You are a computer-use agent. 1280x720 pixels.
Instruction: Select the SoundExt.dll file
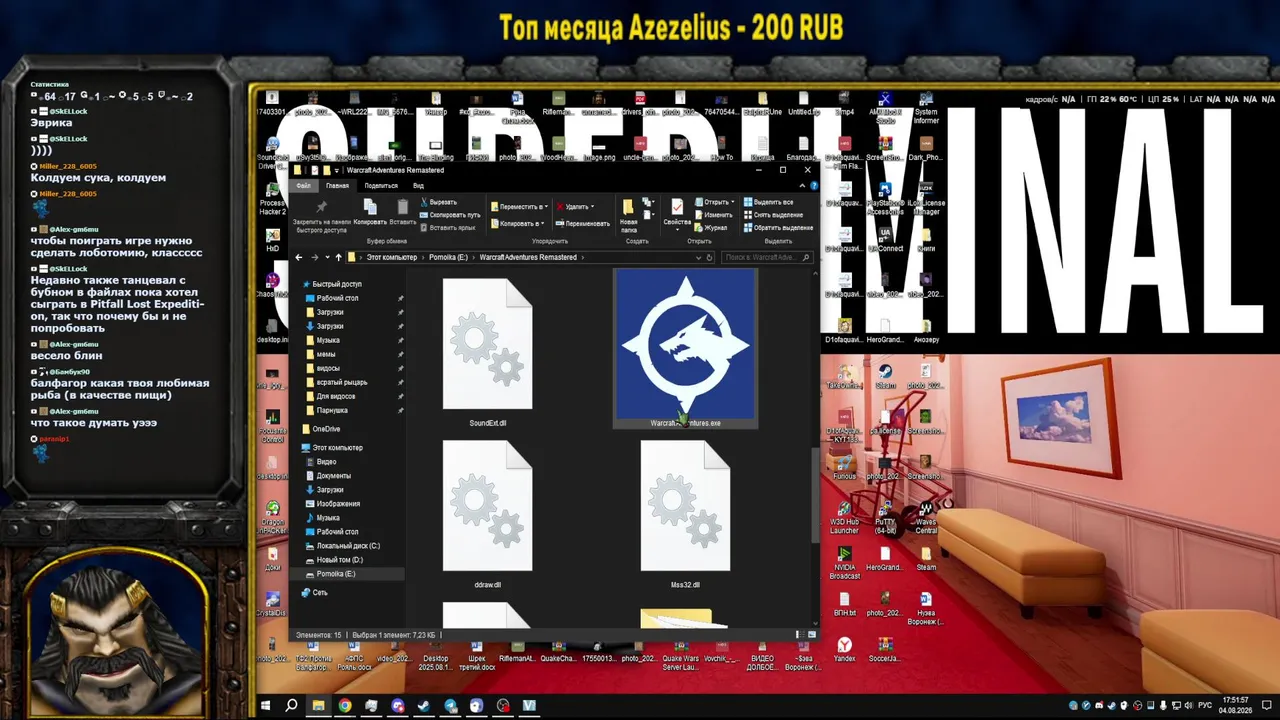pyautogui.click(x=488, y=352)
